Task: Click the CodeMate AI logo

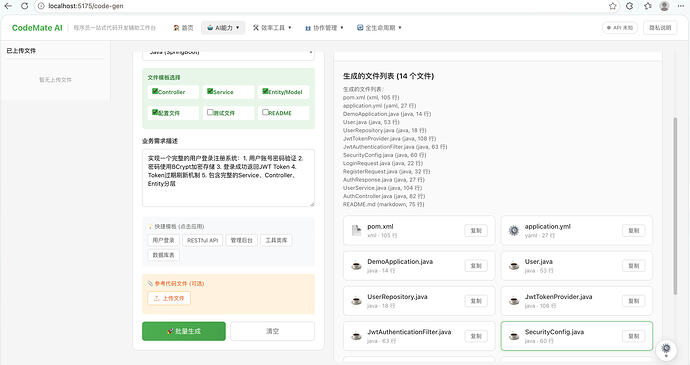Action: tap(37, 28)
